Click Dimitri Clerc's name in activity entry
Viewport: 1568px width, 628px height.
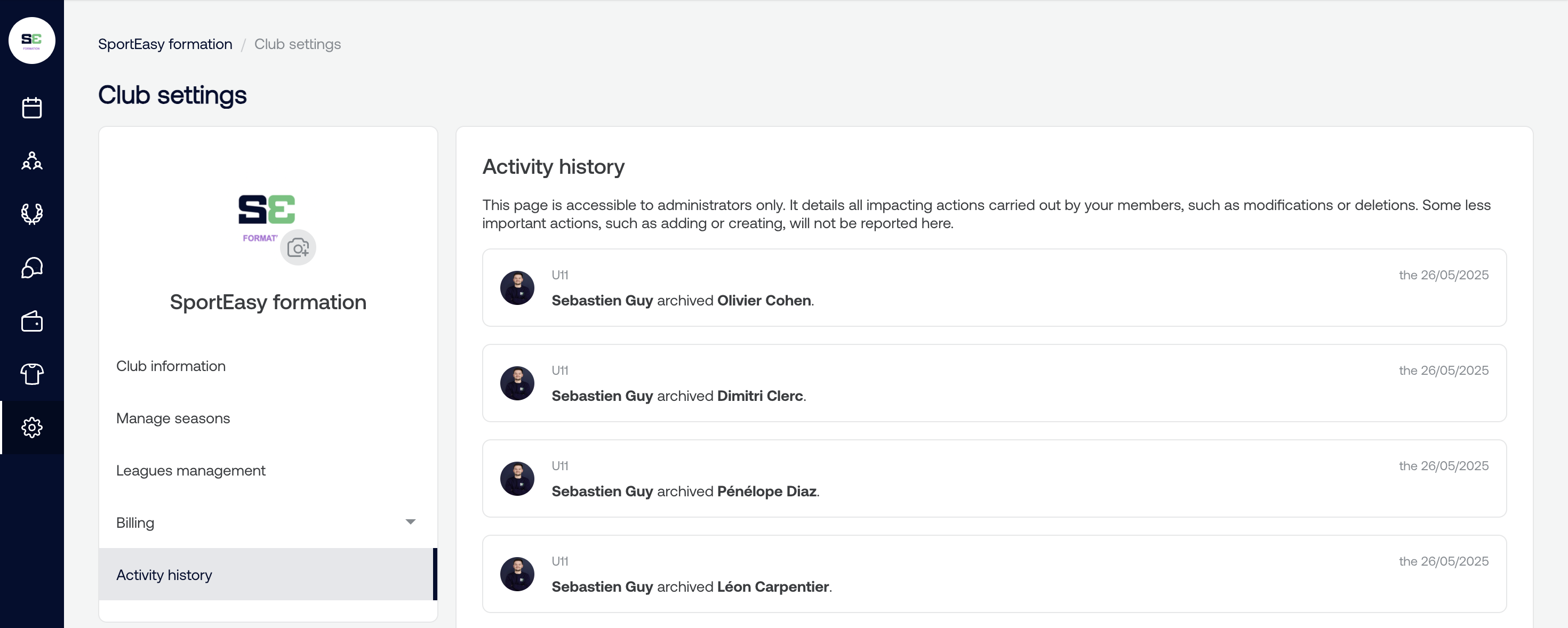[759, 396]
